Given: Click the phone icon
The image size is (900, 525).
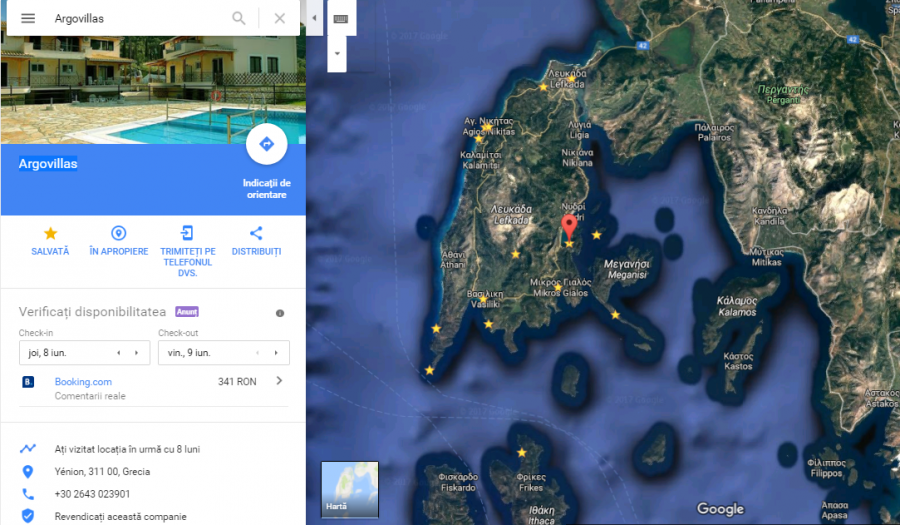Looking at the screenshot, I should point(28,494).
